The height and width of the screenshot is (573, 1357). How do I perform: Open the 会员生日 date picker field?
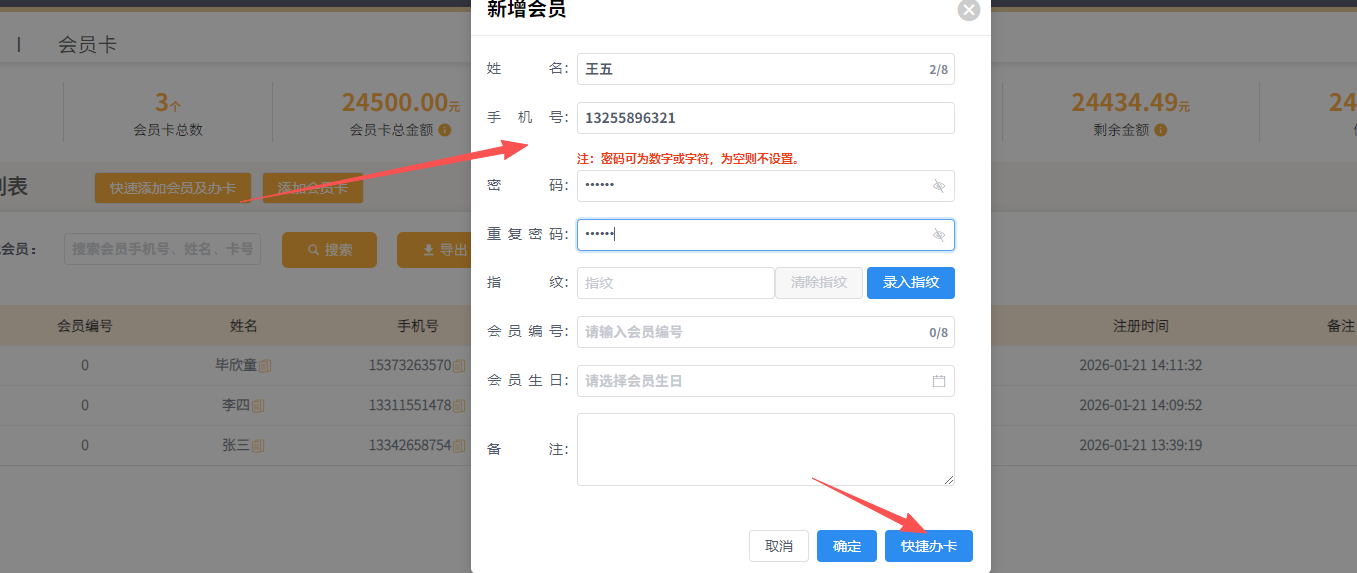pyautogui.click(x=765, y=381)
